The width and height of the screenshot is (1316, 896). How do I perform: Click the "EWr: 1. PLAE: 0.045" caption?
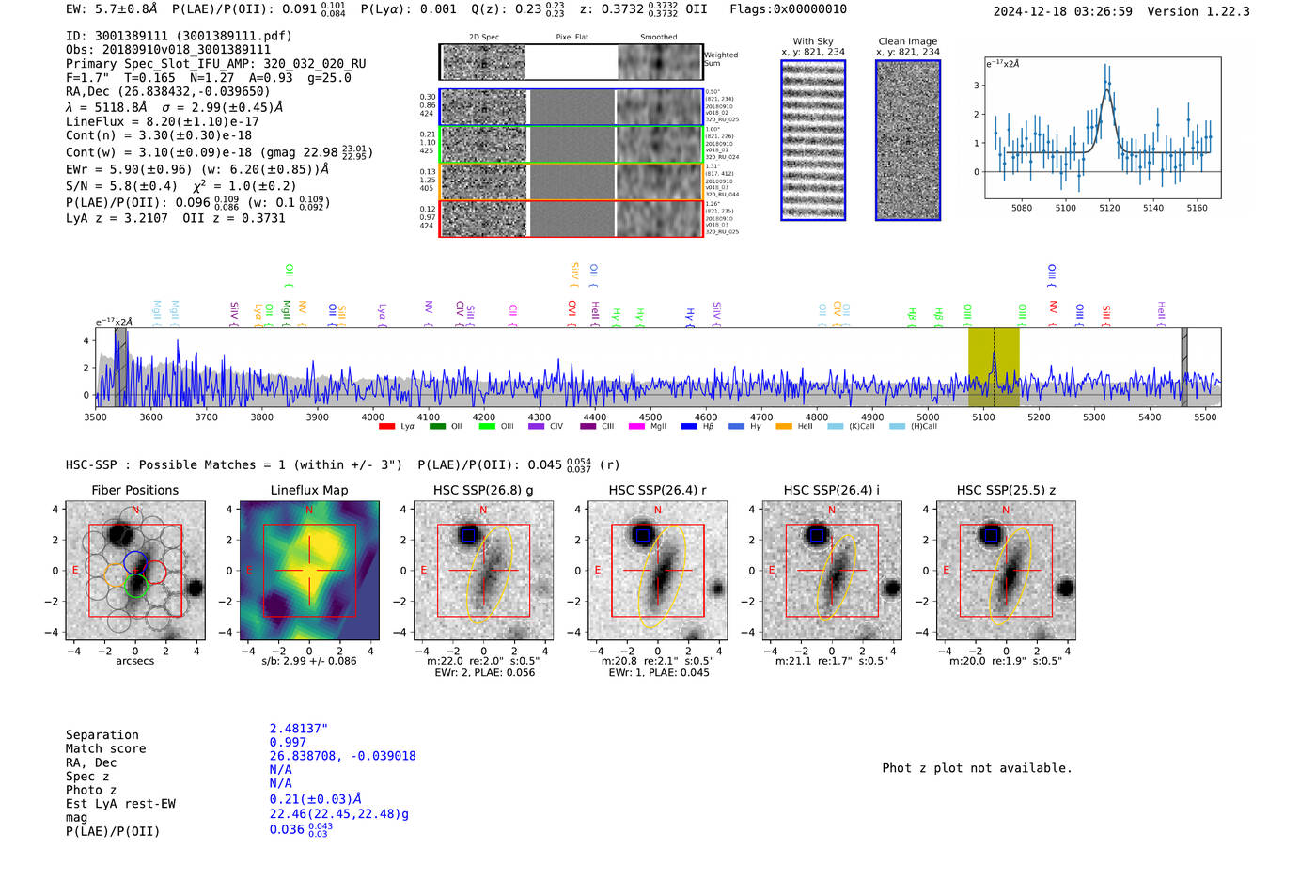(x=659, y=673)
